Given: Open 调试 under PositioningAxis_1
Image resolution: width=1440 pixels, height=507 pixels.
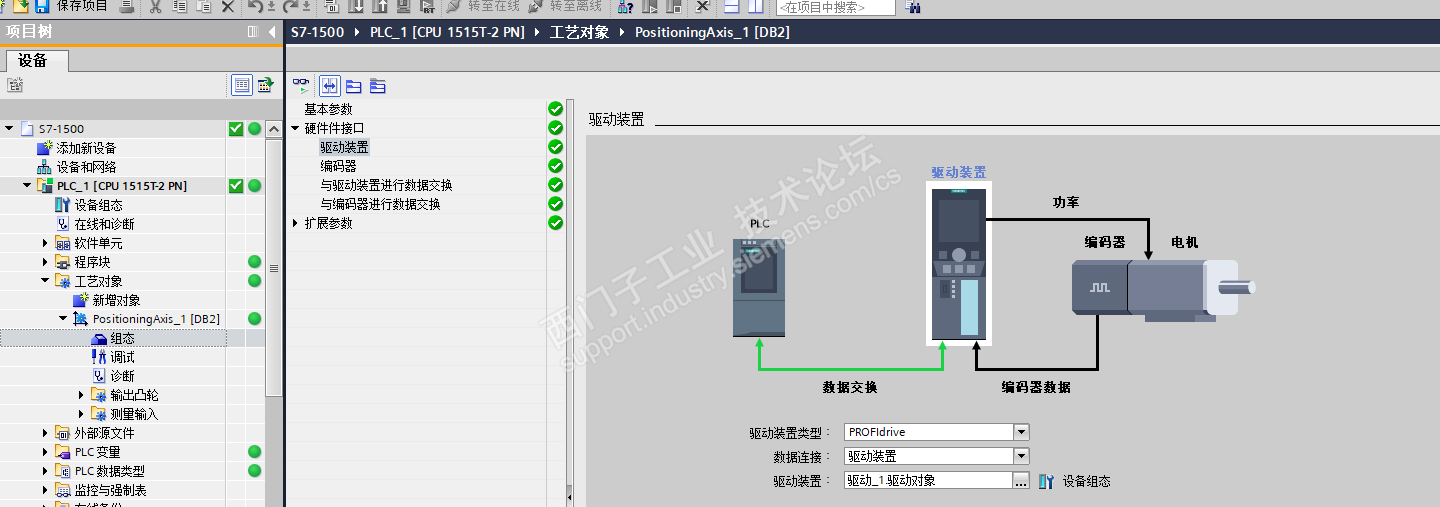Looking at the screenshot, I should pos(122,357).
